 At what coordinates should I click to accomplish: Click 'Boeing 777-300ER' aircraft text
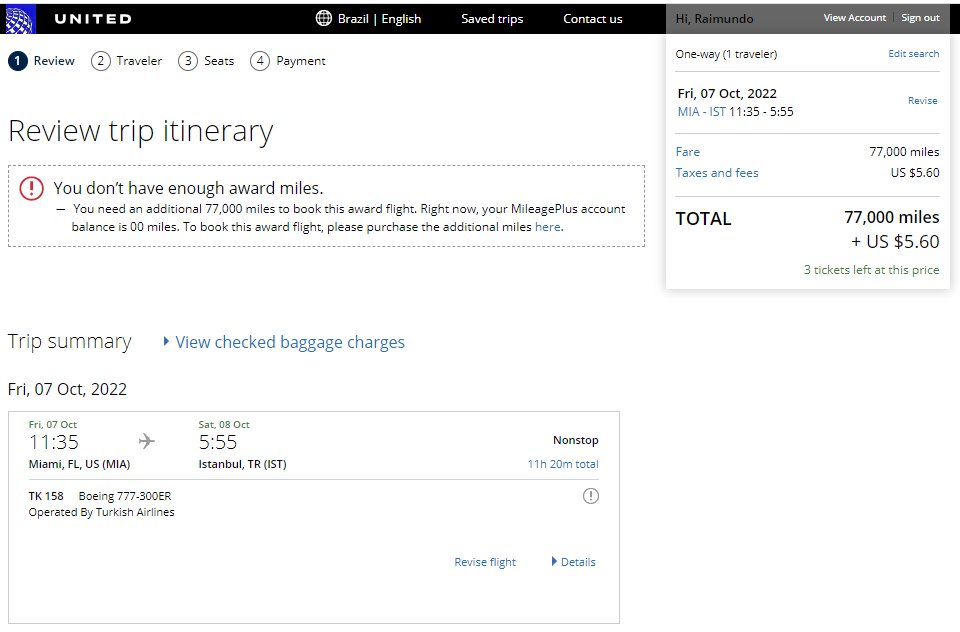[125, 496]
